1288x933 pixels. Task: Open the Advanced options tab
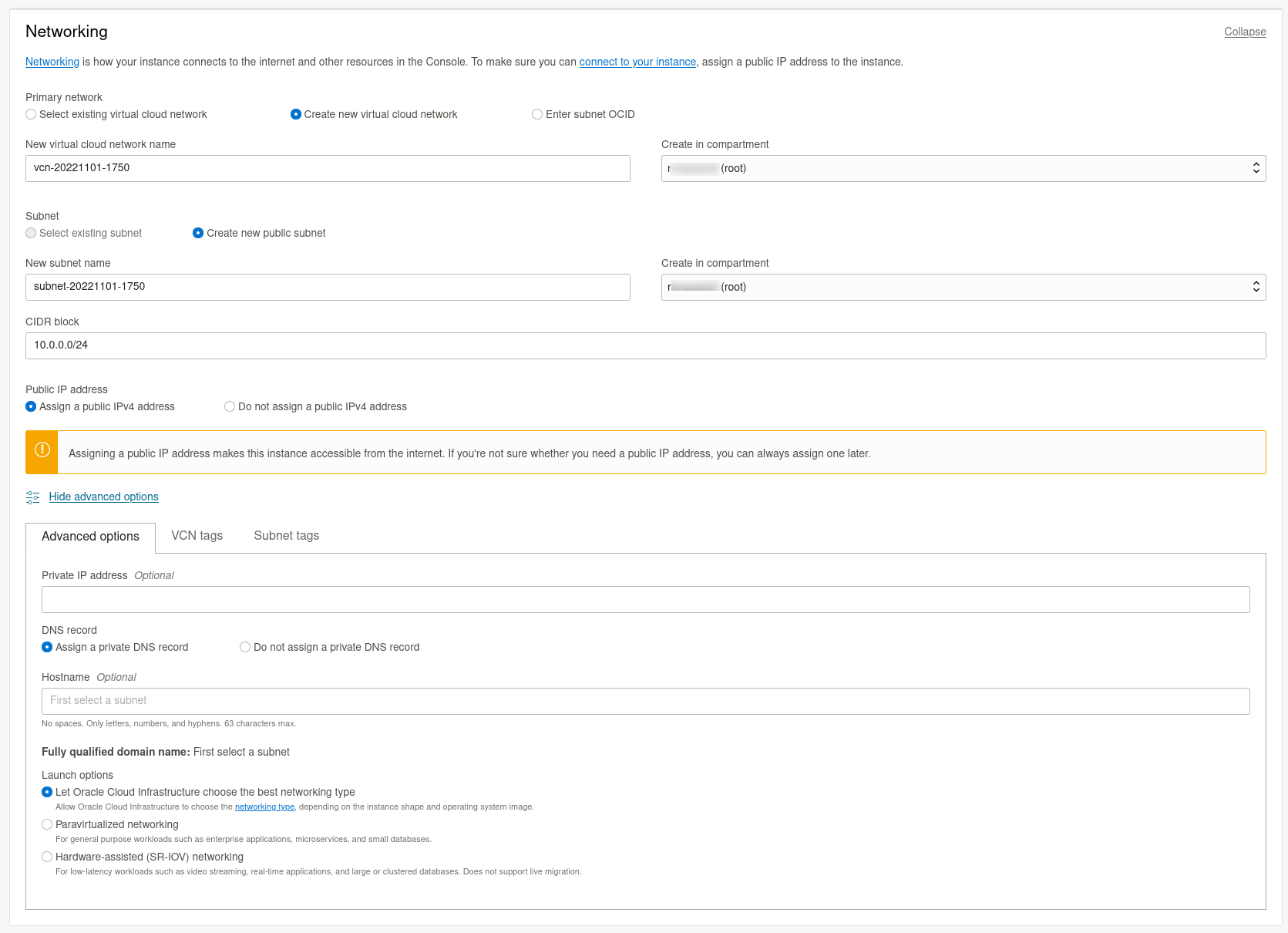coord(90,537)
